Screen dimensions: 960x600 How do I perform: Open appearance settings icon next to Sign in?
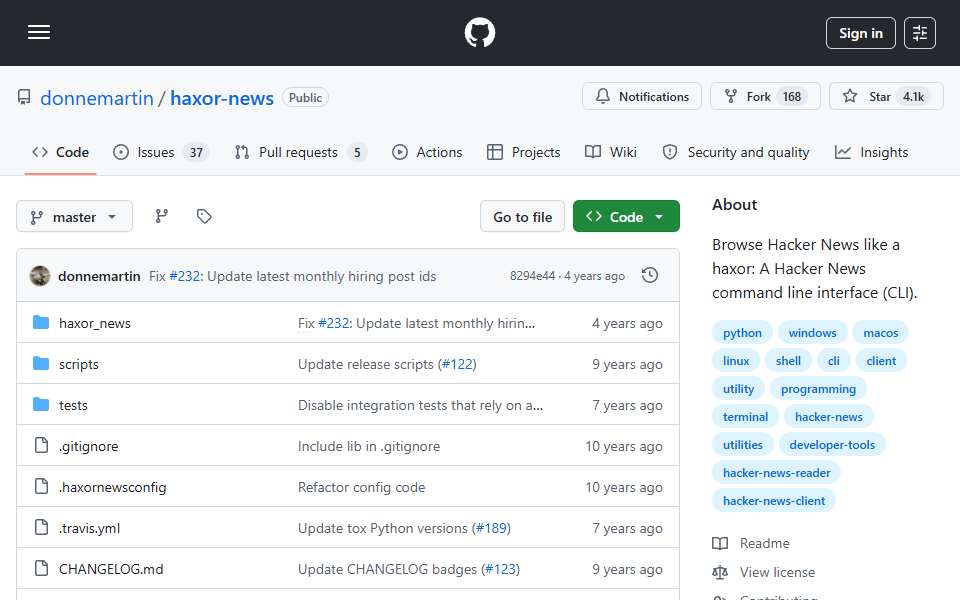click(920, 33)
